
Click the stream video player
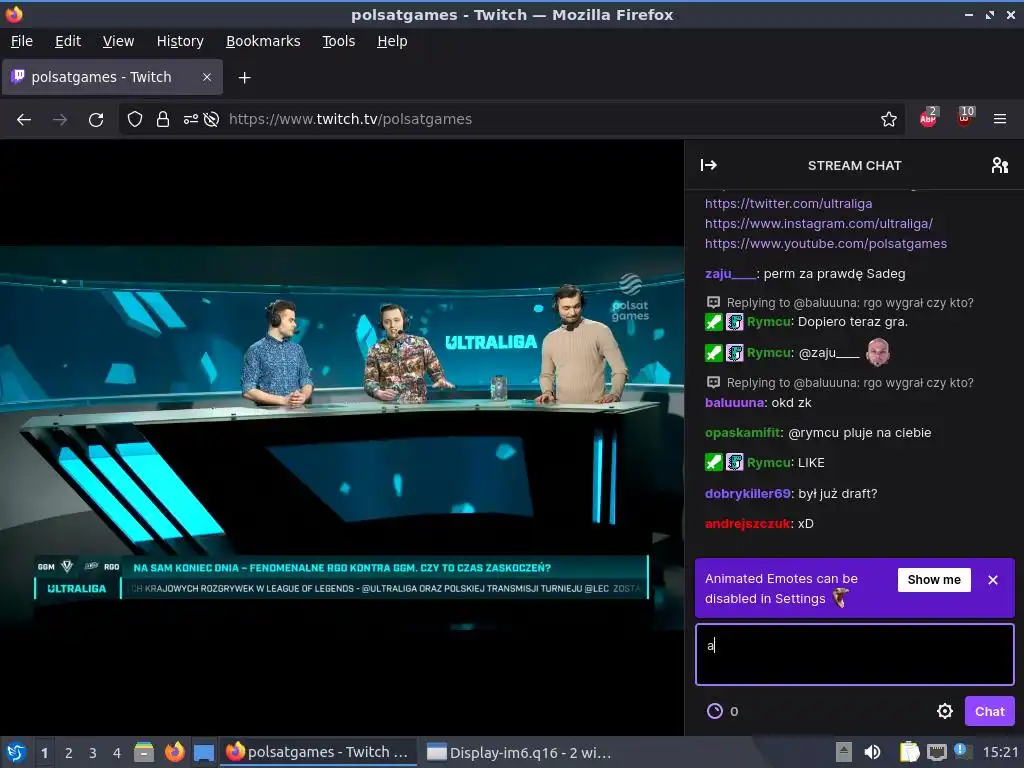coord(342,438)
